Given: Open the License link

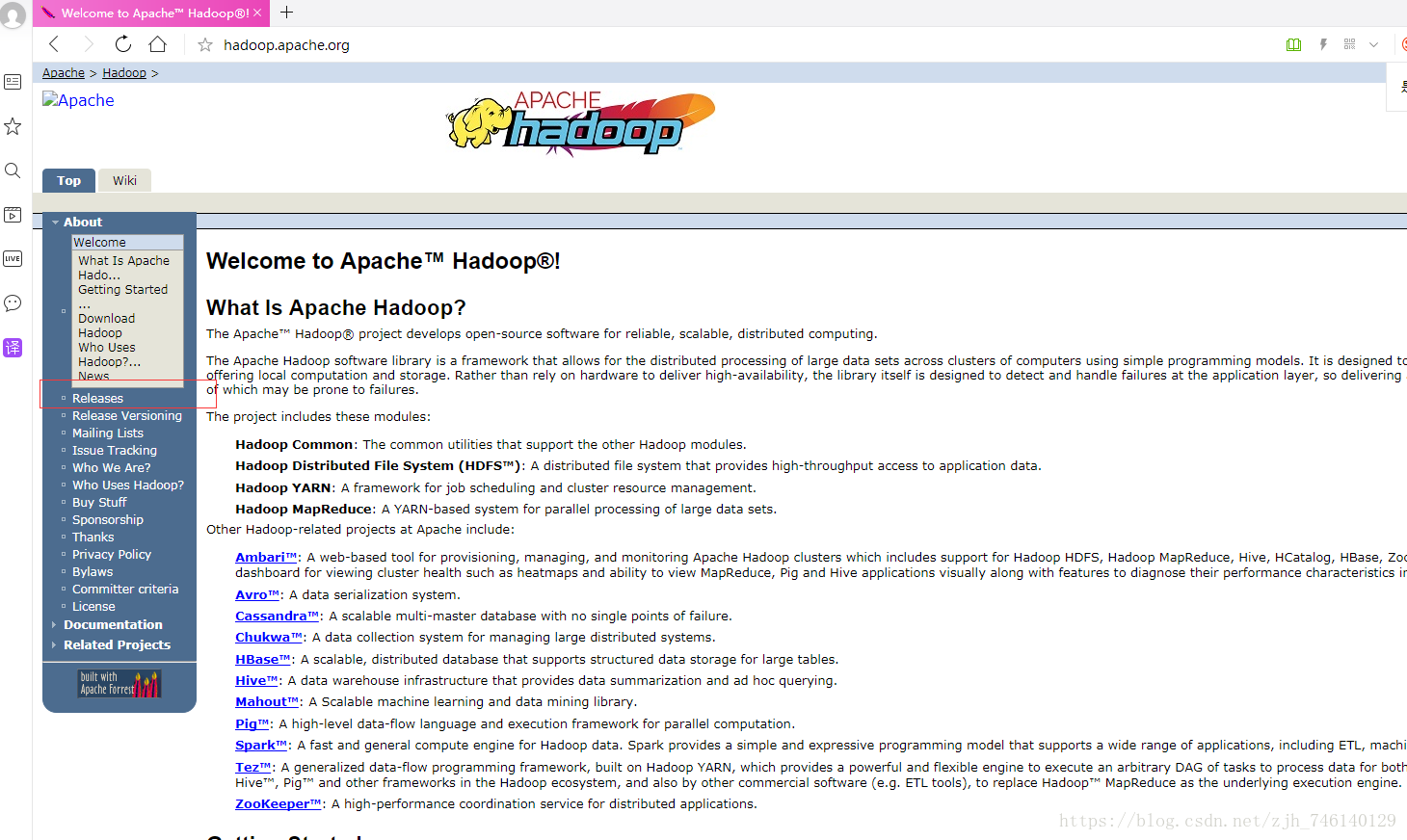Looking at the screenshot, I should (x=93, y=606).
